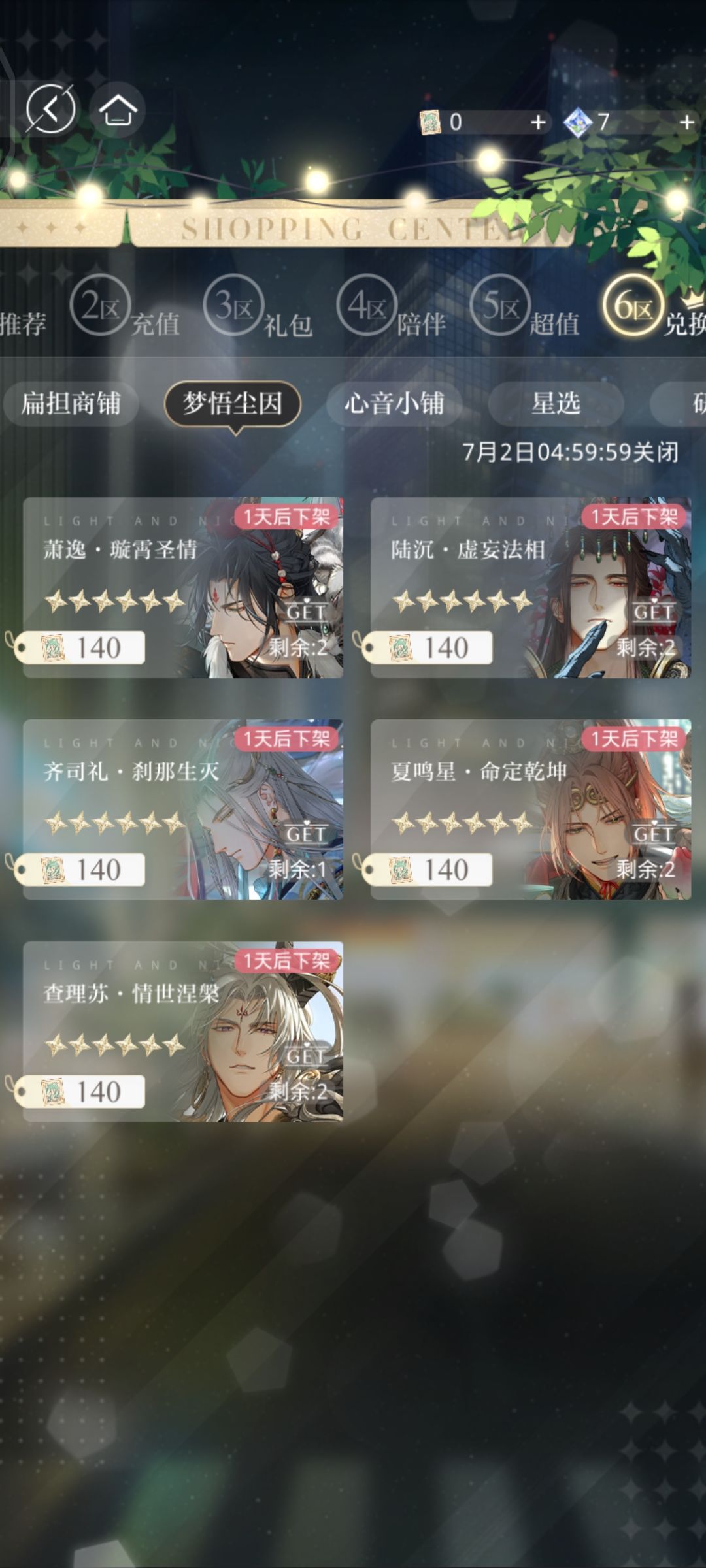Select 梦悟尘因 shop category
Image resolution: width=706 pixels, height=1568 pixels.
tap(232, 403)
